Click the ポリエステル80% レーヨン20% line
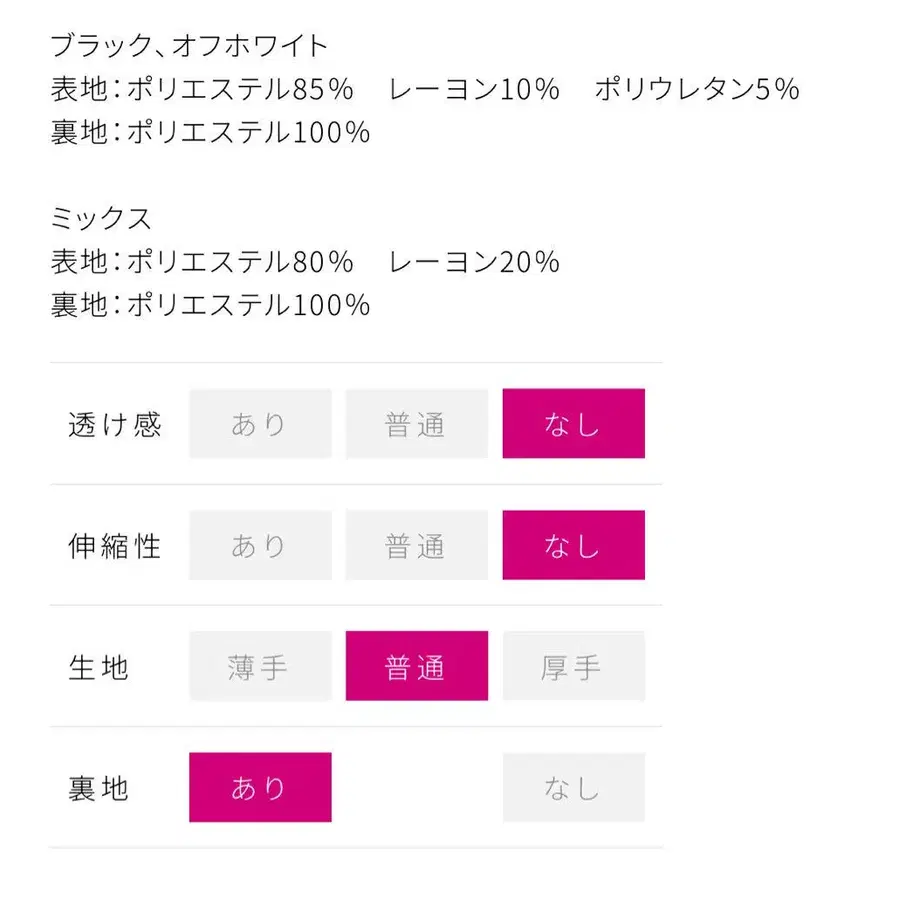Screen dimensions: 900x900 [305, 262]
